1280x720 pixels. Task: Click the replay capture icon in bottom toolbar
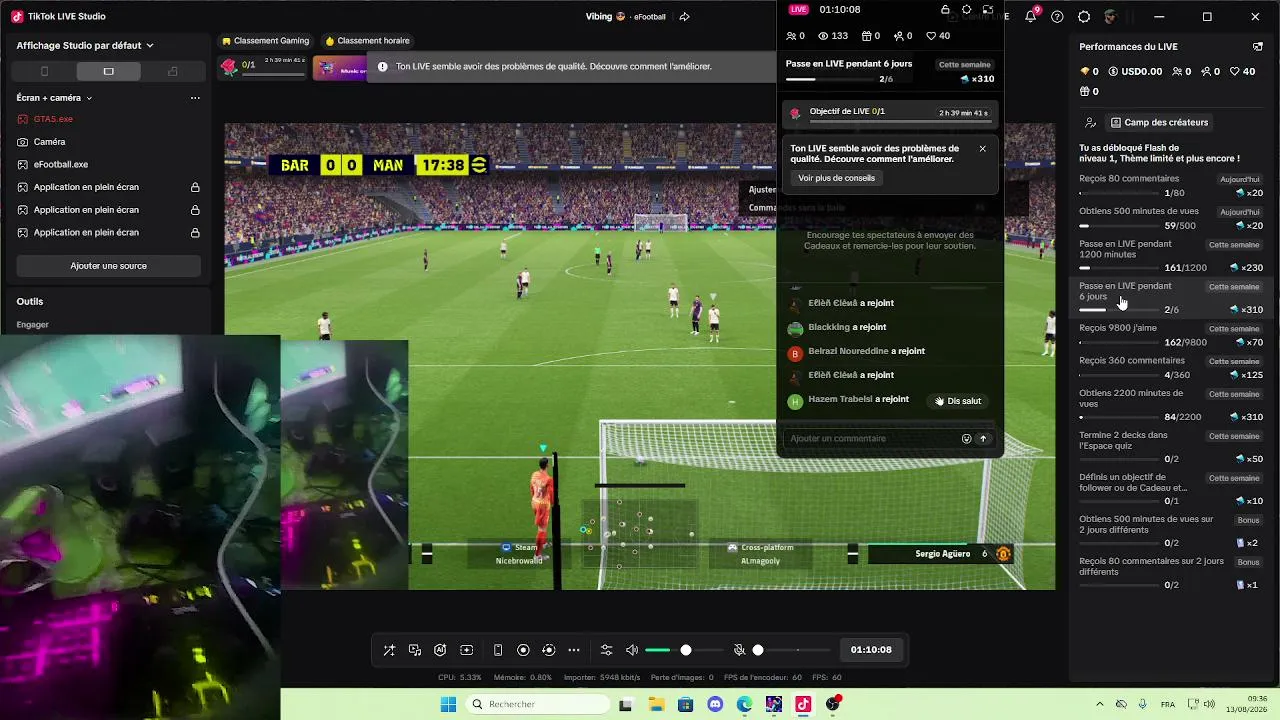tap(548, 650)
